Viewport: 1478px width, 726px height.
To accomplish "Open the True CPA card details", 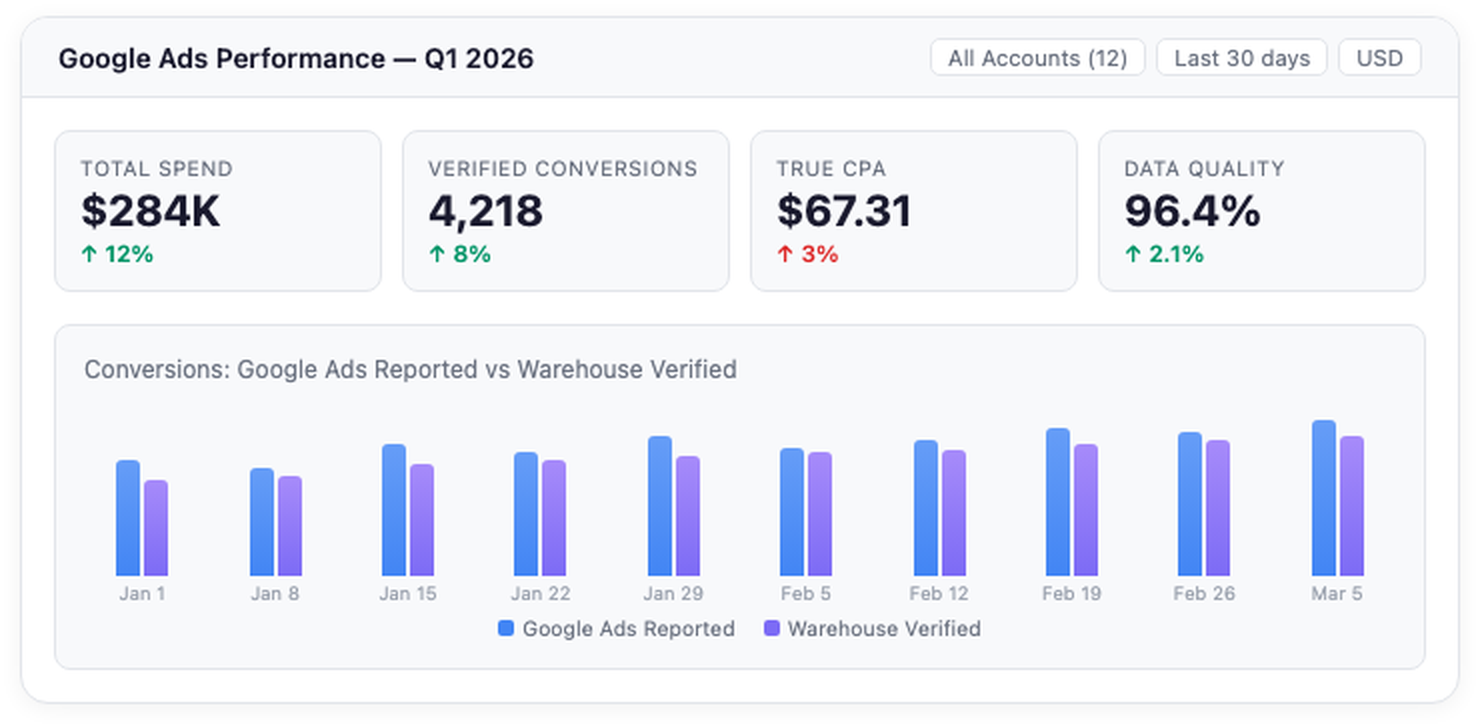I will coord(914,210).
